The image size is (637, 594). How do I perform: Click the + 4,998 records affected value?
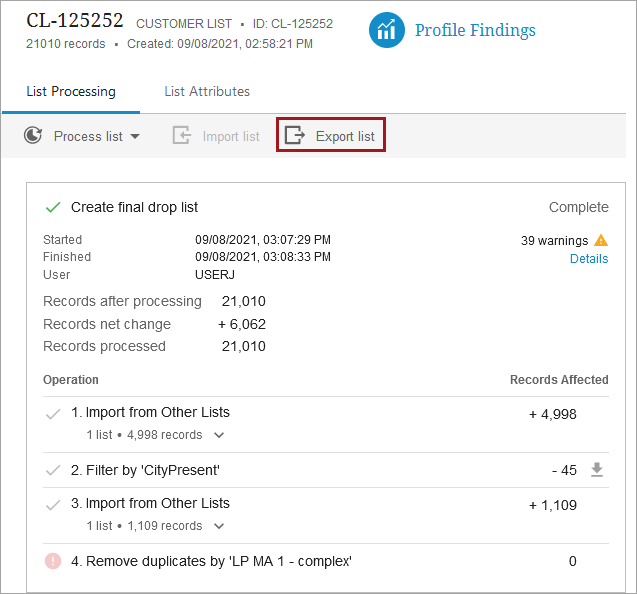[553, 414]
